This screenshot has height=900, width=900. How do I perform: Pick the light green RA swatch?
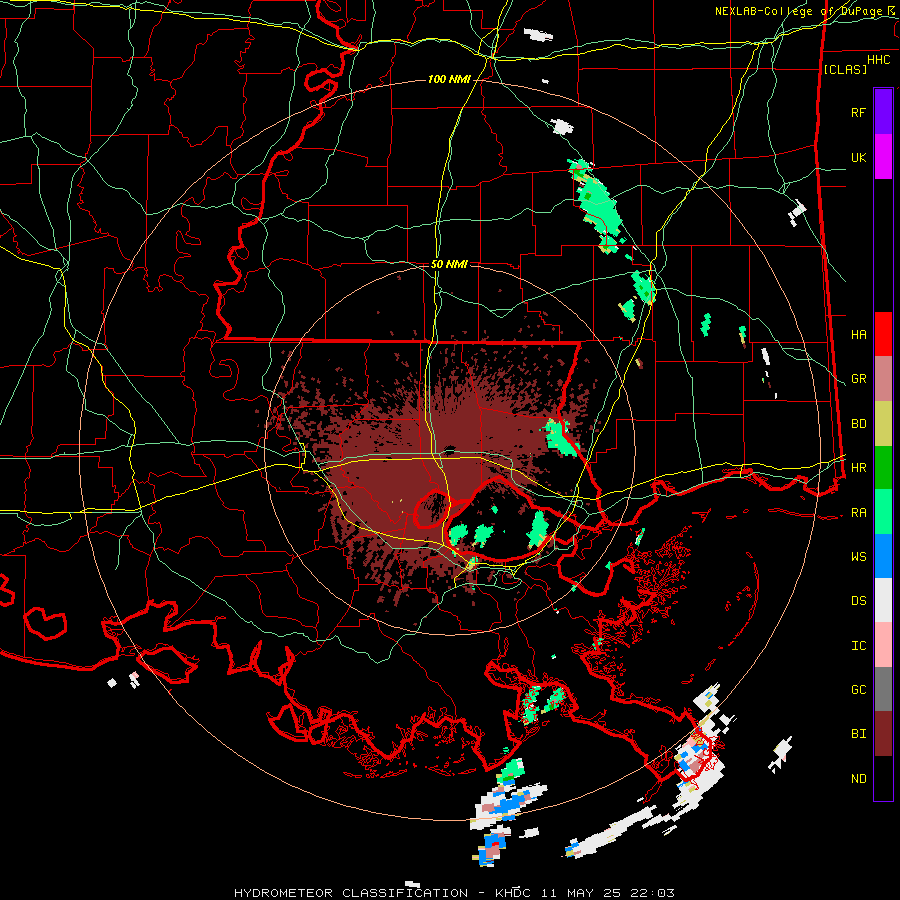click(x=883, y=512)
